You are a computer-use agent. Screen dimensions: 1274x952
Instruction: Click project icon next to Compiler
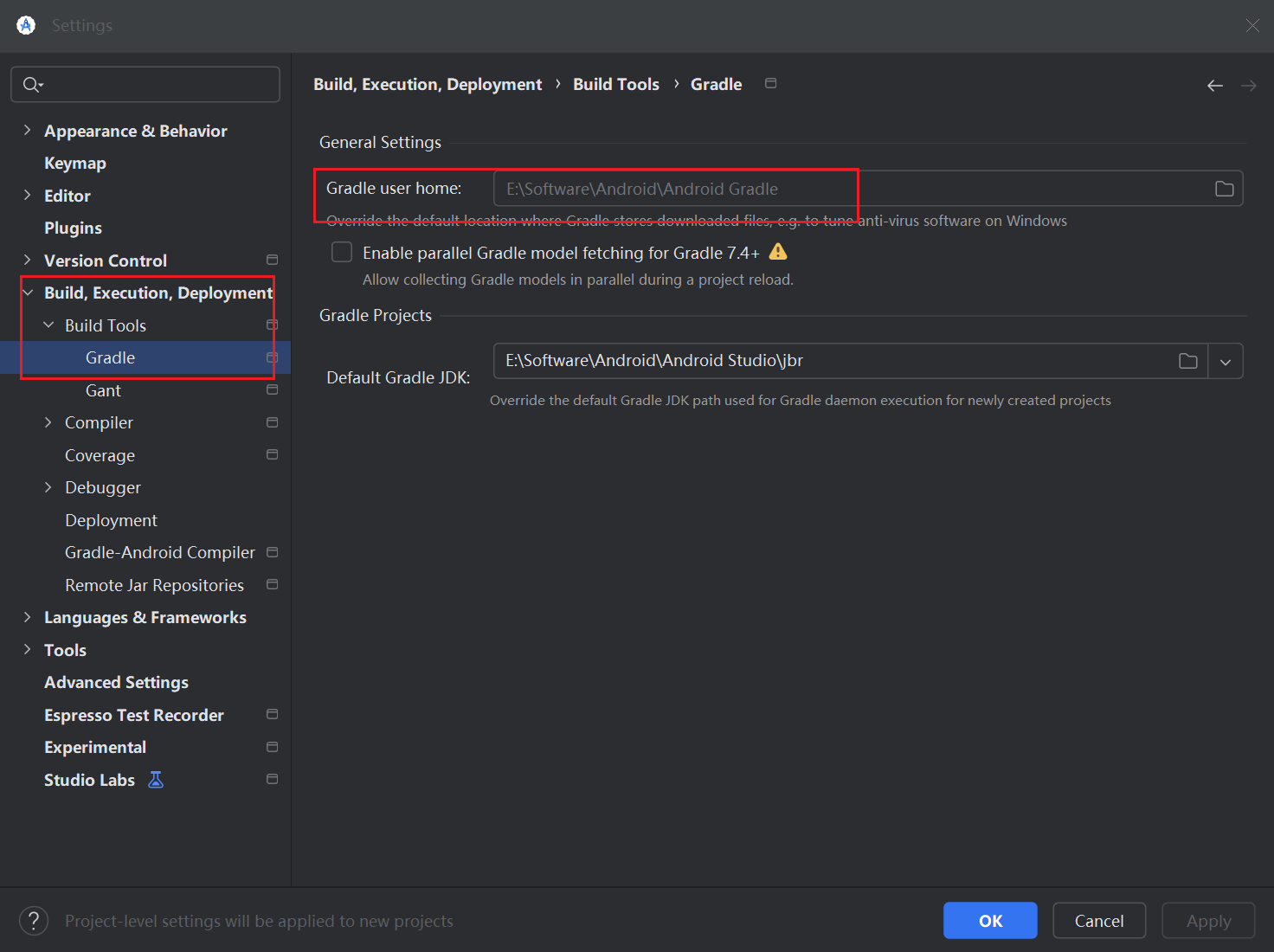click(272, 422)
